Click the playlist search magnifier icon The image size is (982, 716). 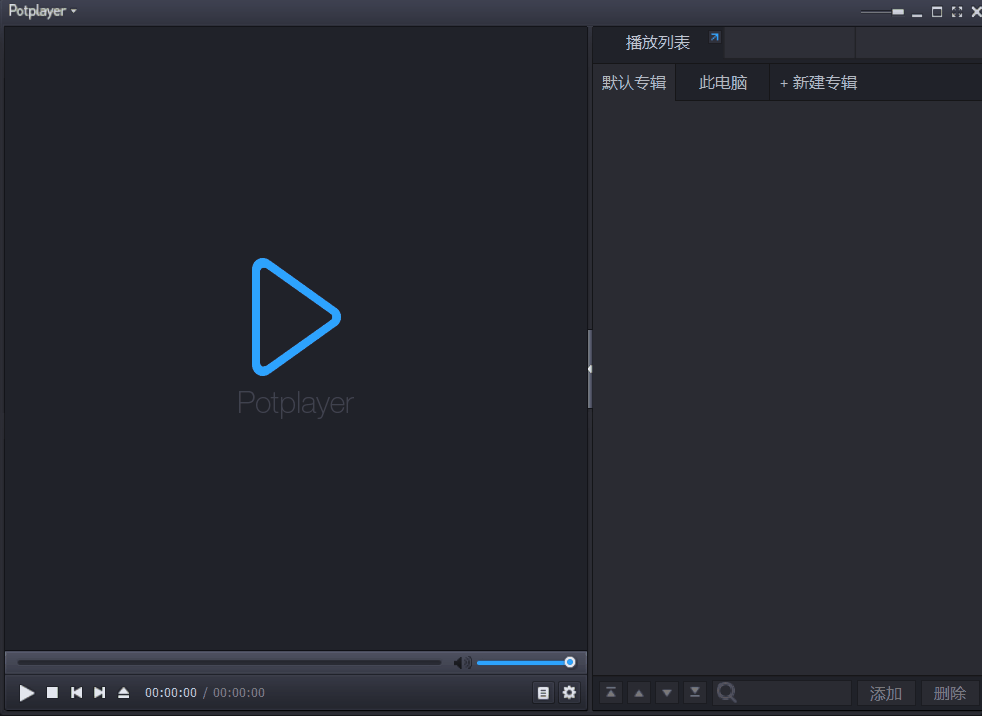[x=726, y=693]
